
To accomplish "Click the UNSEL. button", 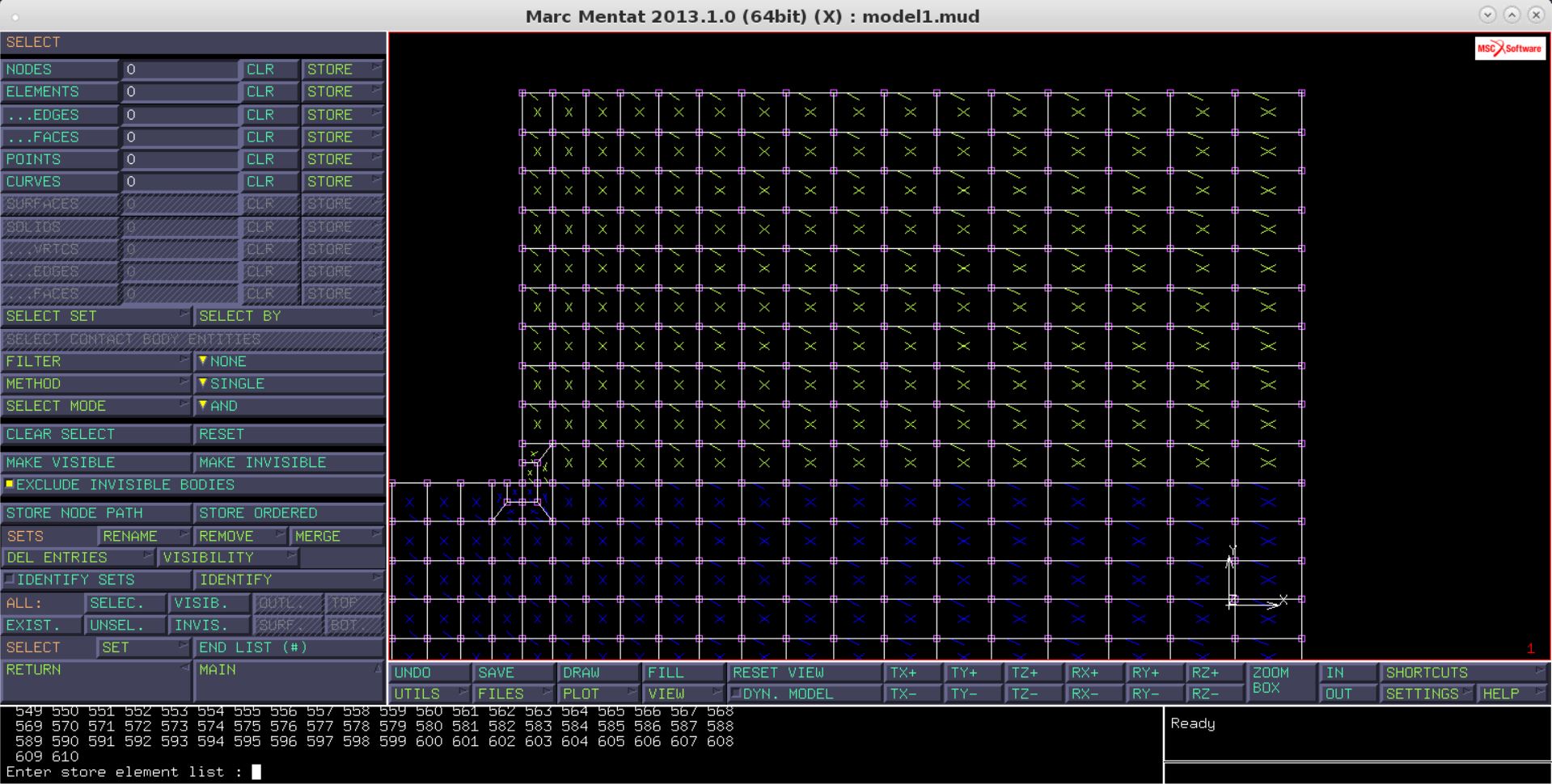I will click(125, 625).
